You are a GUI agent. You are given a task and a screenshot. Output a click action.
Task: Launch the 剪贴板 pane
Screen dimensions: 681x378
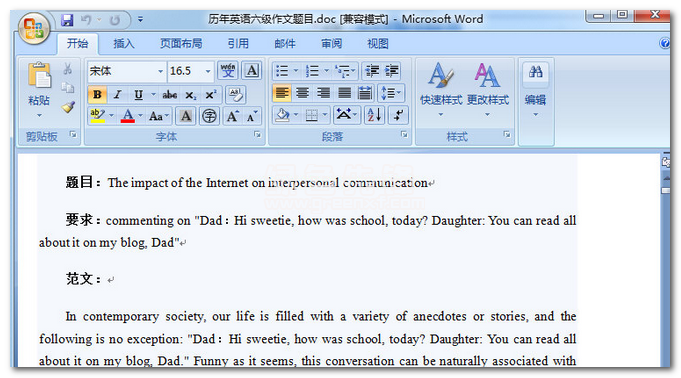click(73, 135)
